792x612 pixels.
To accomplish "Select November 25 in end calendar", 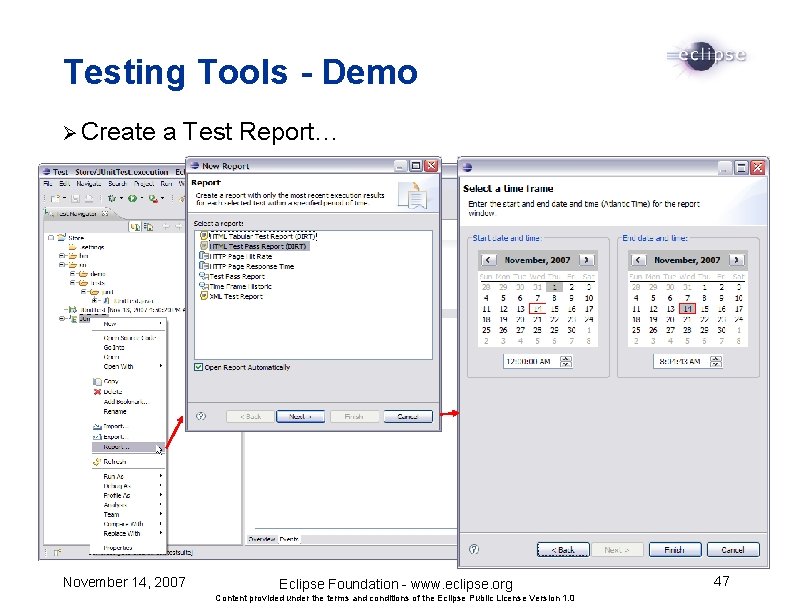I will 636,330.
